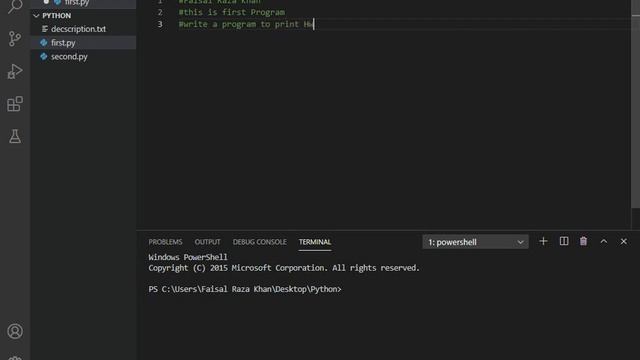The image size is (640, 360).
Task: Close the terminal panel
Action: (x=624, y=242)
